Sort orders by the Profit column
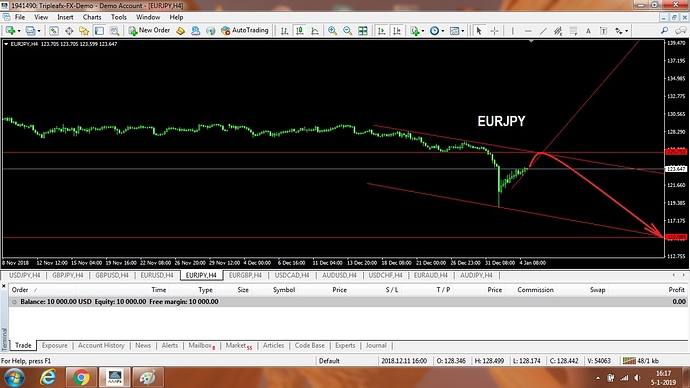 point(676,290)
